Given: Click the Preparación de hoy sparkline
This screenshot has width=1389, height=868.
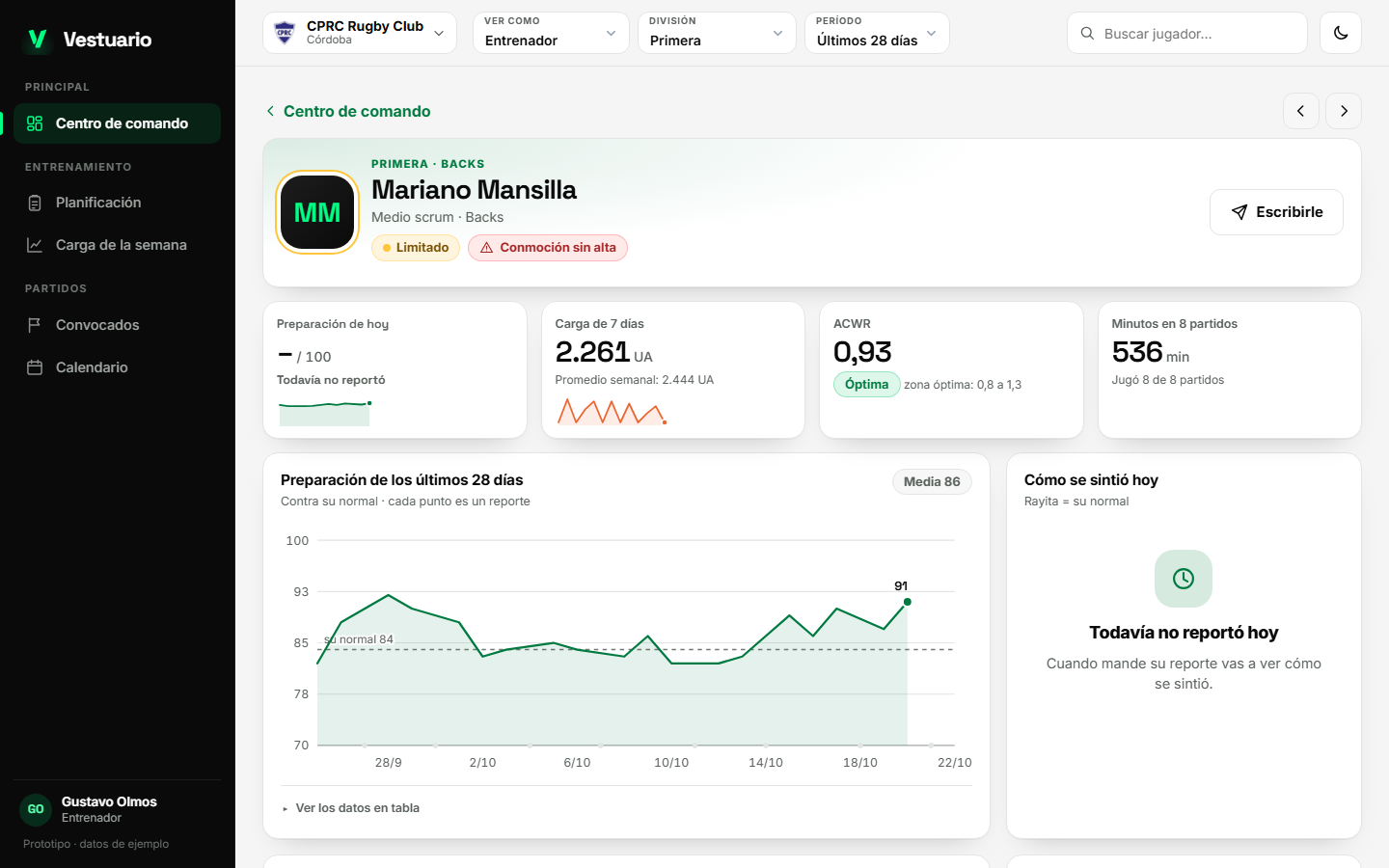Looking at the screenshot, I should [x=325, y=413].
